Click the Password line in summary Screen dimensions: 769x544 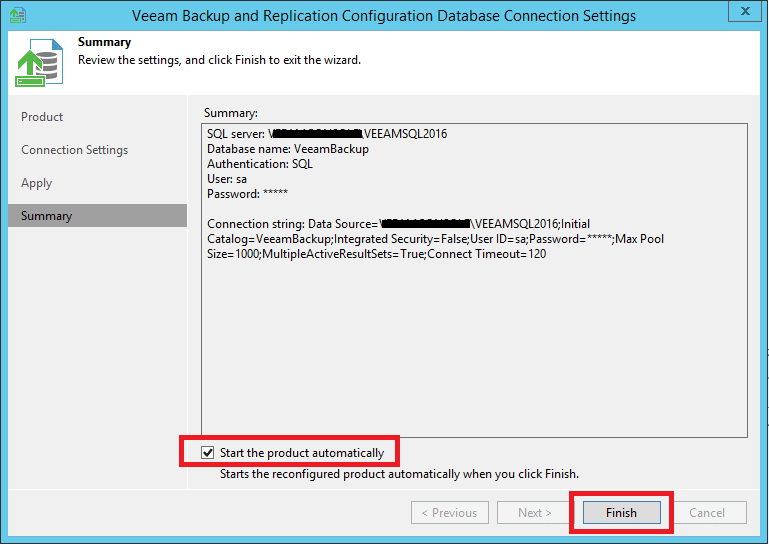tap(247, 194)
